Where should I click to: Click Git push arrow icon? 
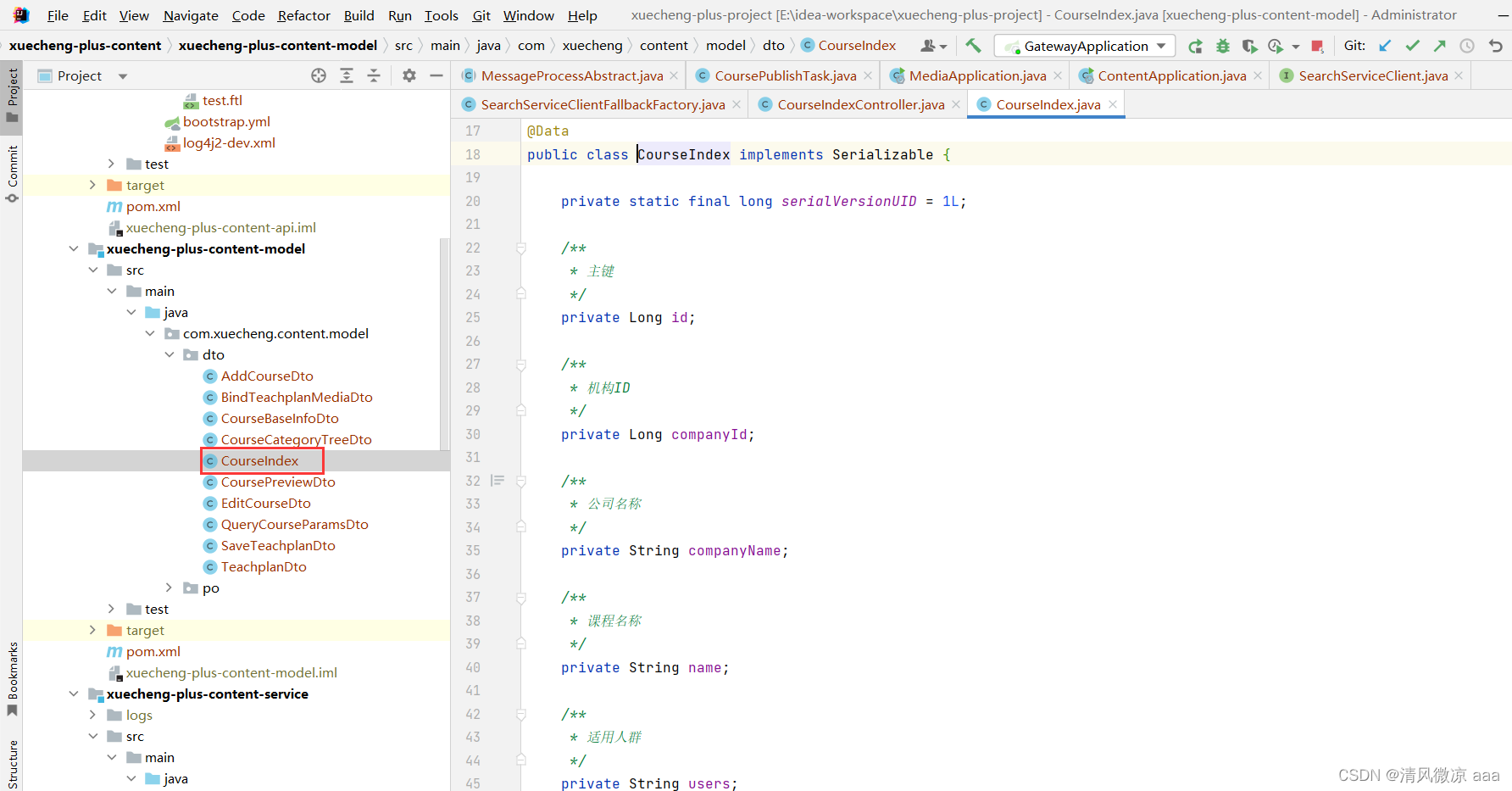pos(1439,46)
